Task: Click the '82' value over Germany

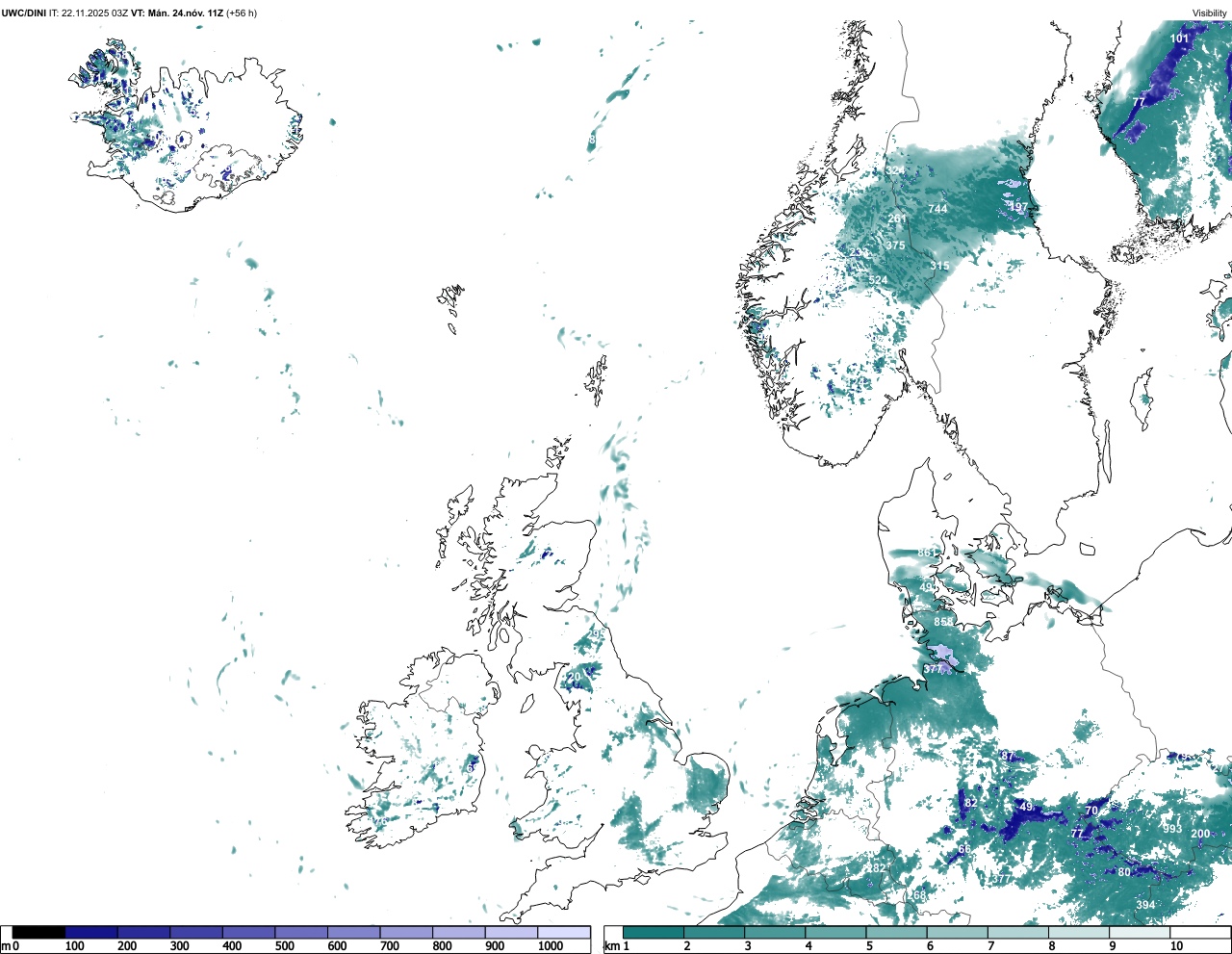Action: [970, 803]
